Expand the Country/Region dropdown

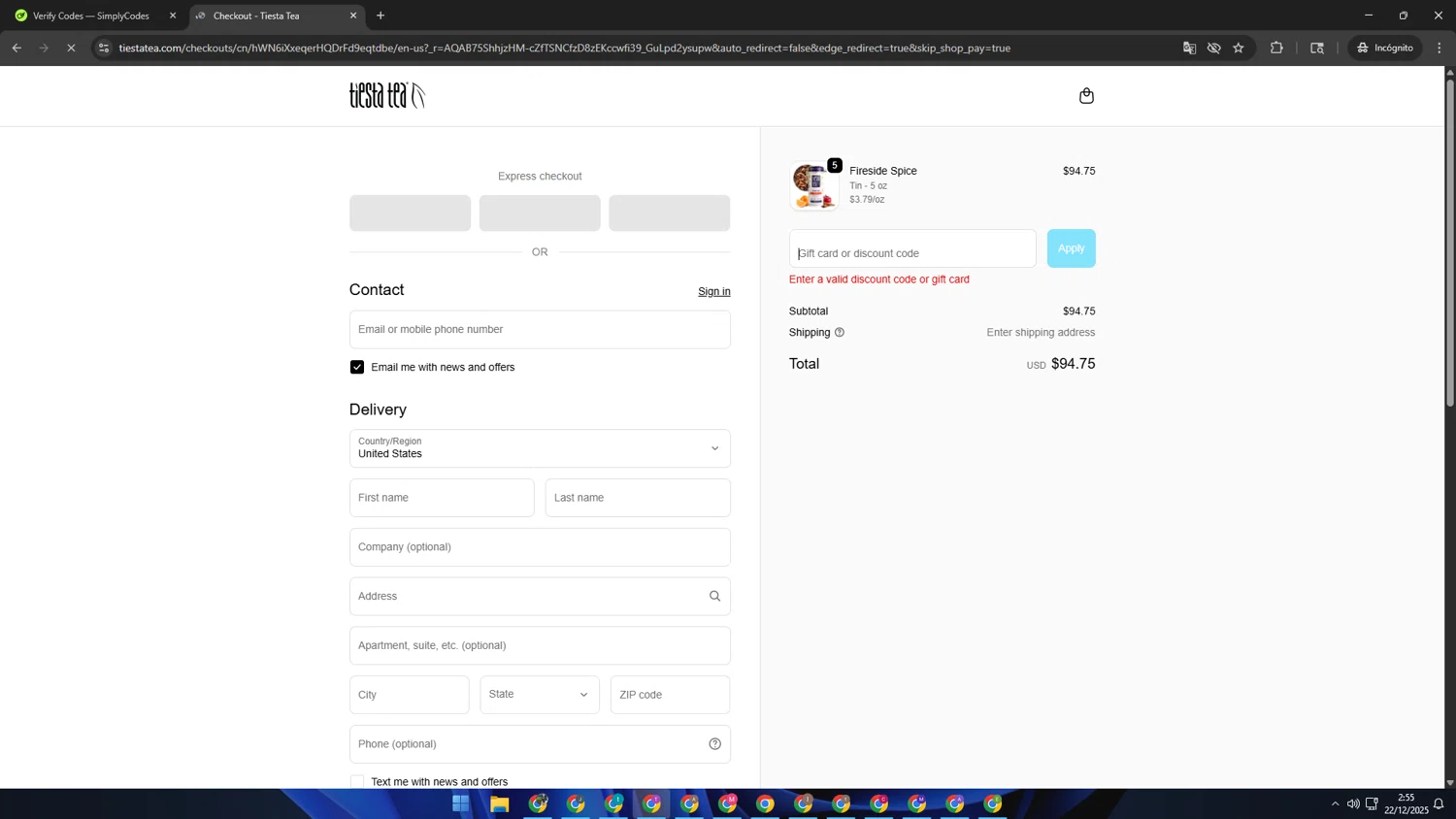pos(540,448)
